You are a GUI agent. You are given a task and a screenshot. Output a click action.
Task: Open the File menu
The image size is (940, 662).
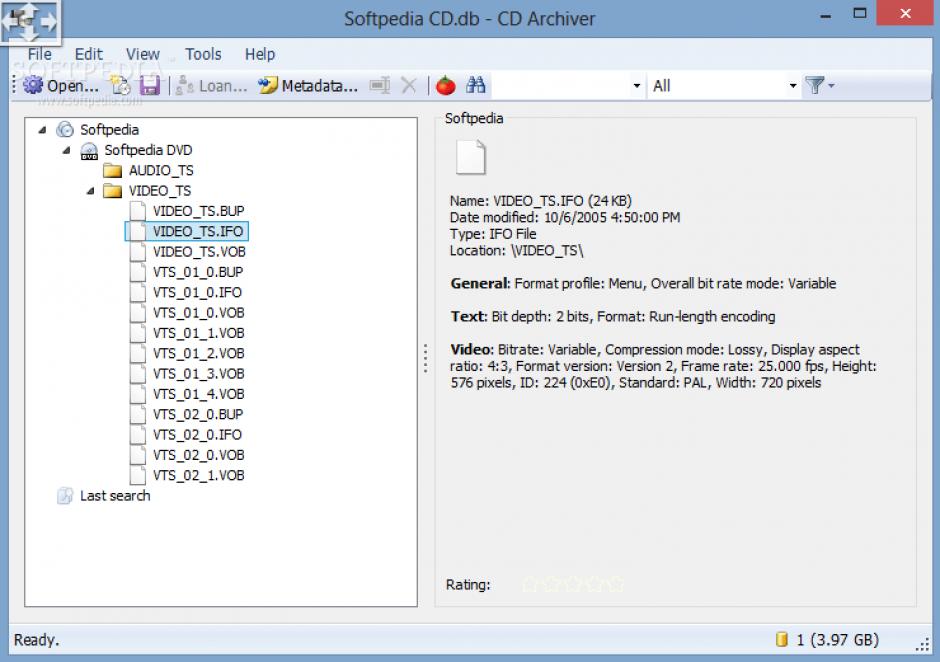[40, 54]
